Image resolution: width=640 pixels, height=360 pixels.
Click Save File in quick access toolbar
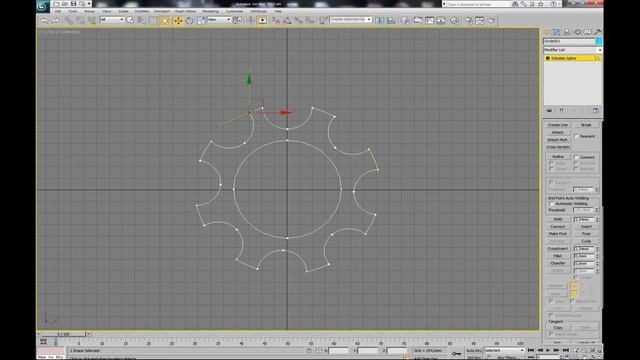[73, 4]
